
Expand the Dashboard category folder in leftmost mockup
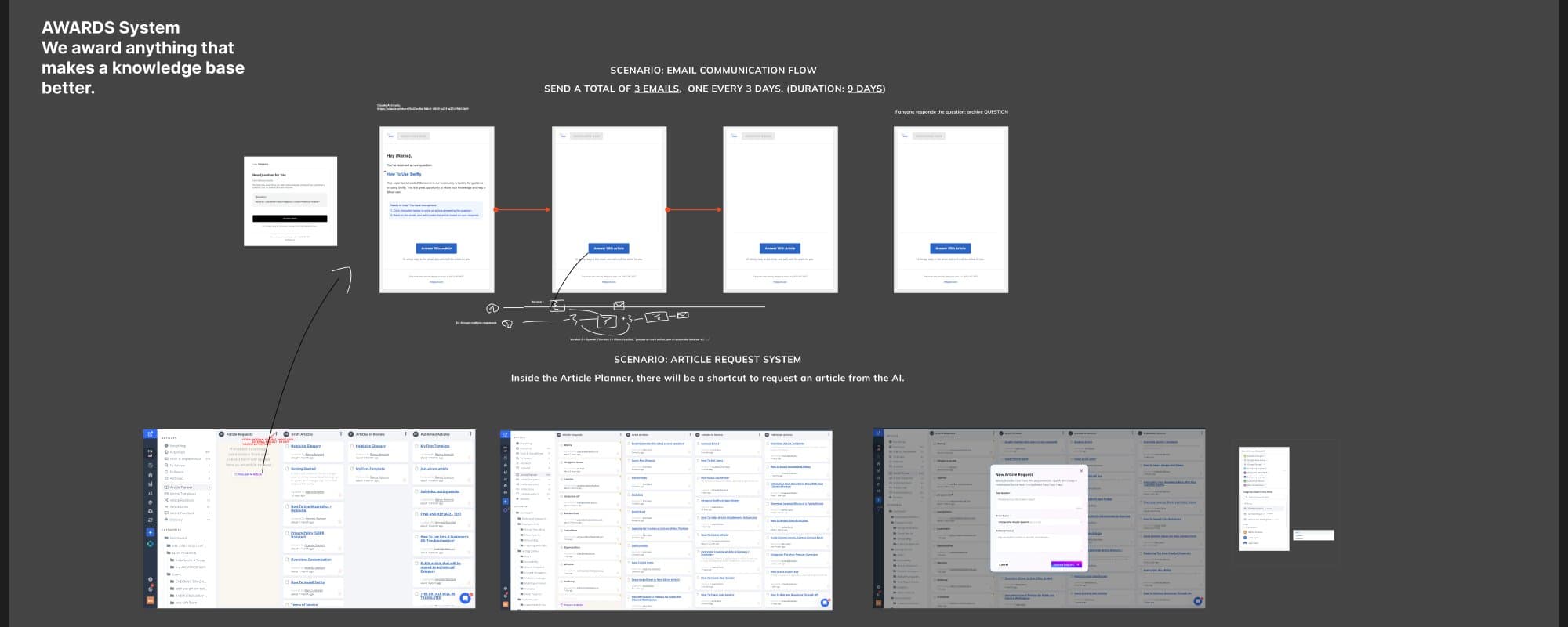177,538
